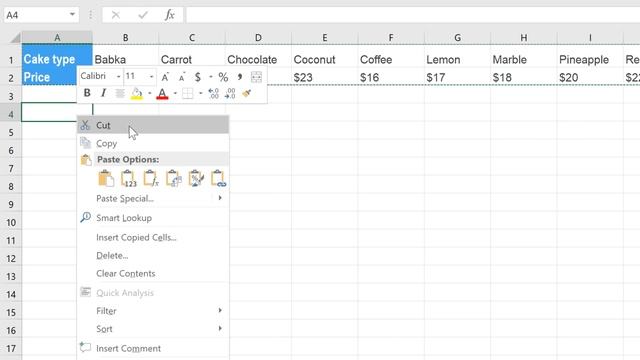Toggle Italic in mini toolbar
This screenshot has height=360, width=640.
pyautogui.click(x=103, y=93)
